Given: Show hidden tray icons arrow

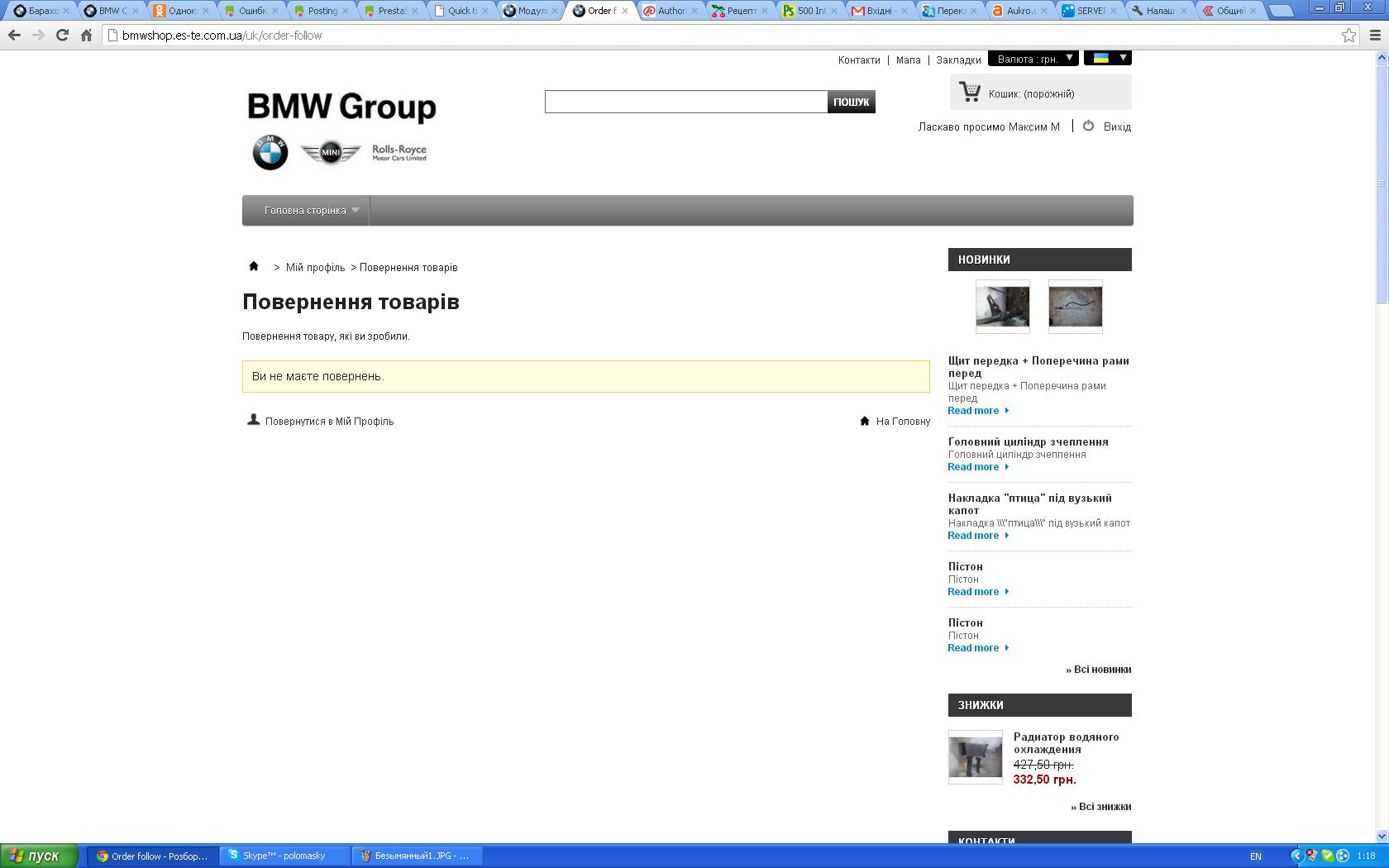Looking at the screenshot, I should coord(1296,856).
